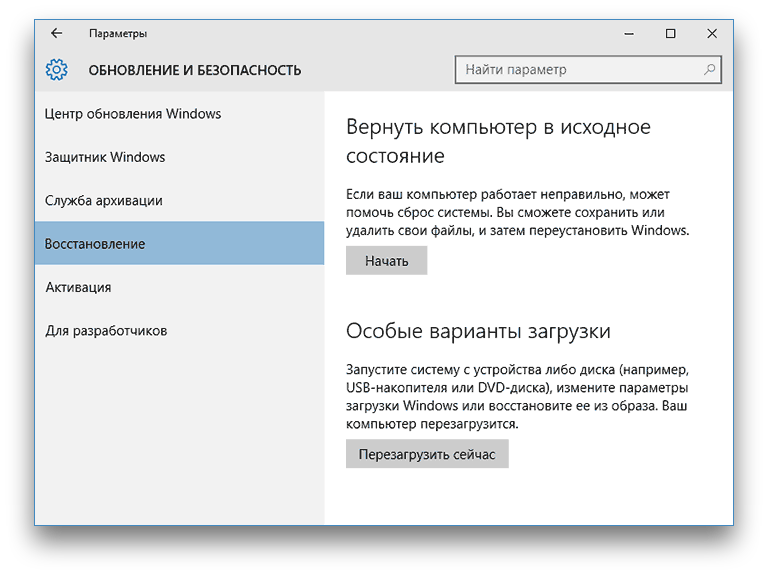Click the back arrow in title bar
Viewport: 768px width, 575px height.
point(56,33)
